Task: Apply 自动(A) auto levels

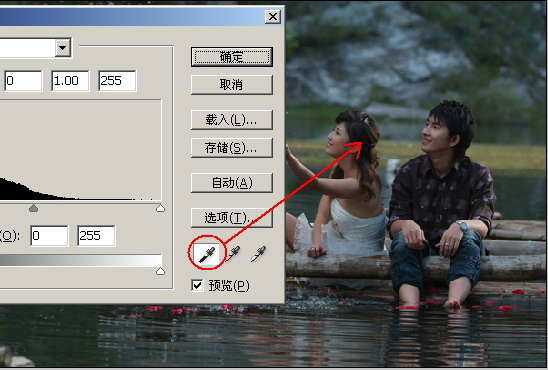Action: (x=232, y=183)
